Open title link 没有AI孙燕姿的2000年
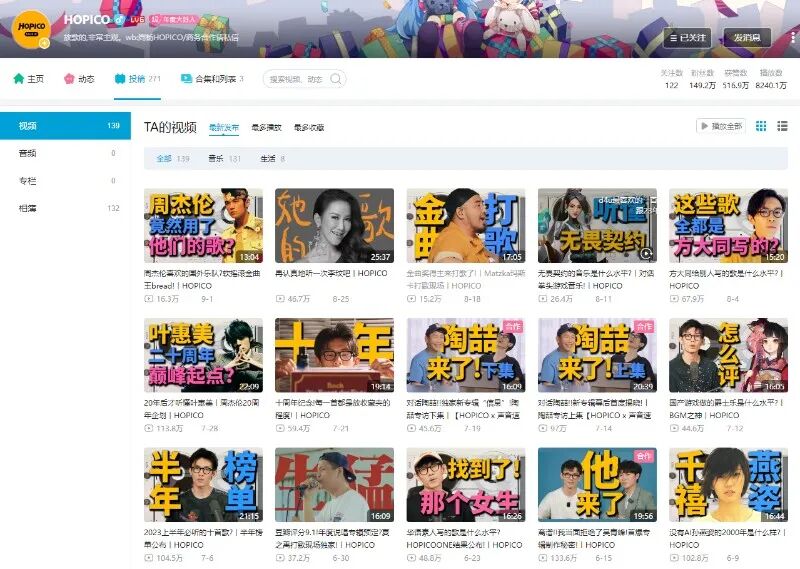 point(727,539)
